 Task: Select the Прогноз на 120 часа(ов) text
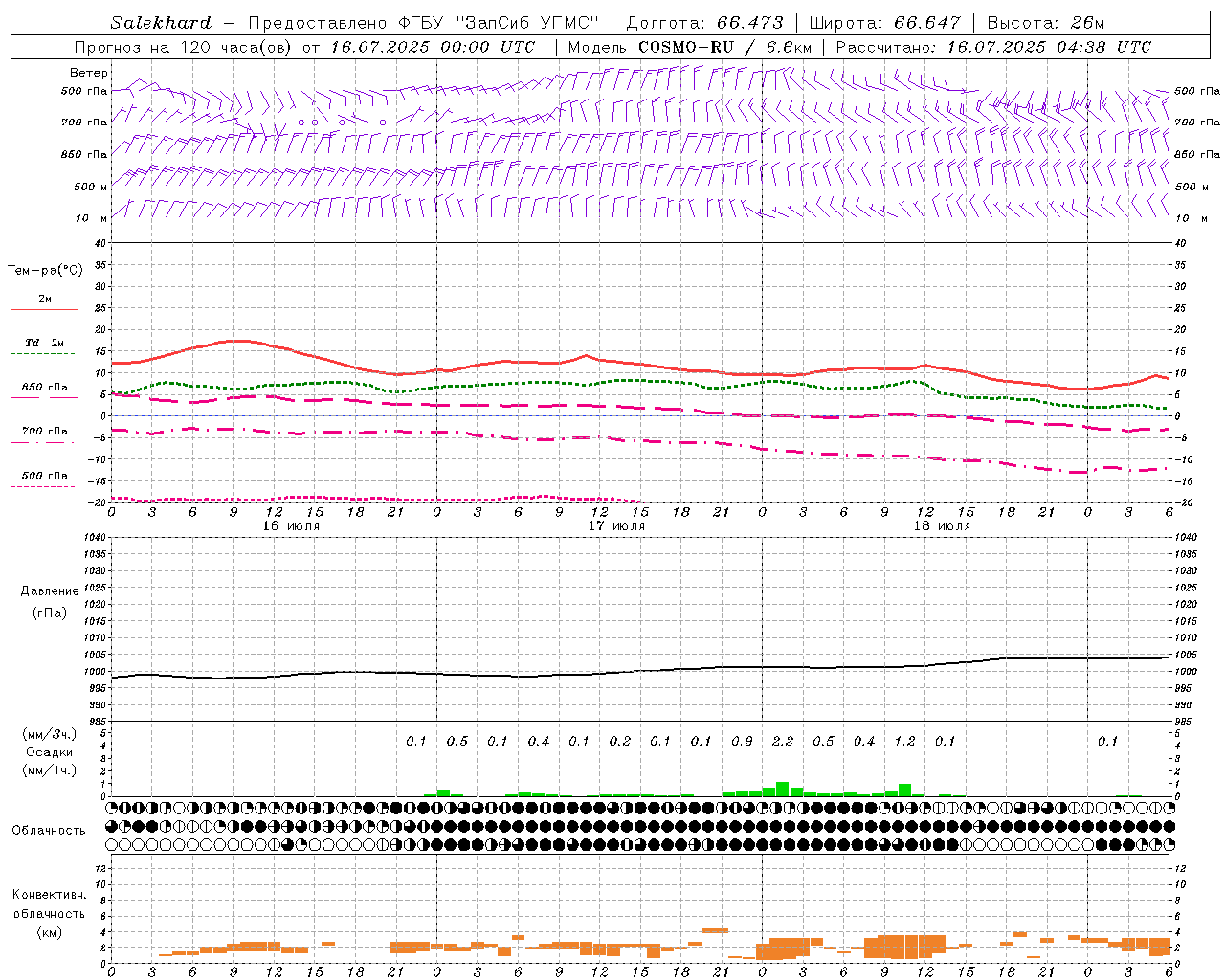185,47
